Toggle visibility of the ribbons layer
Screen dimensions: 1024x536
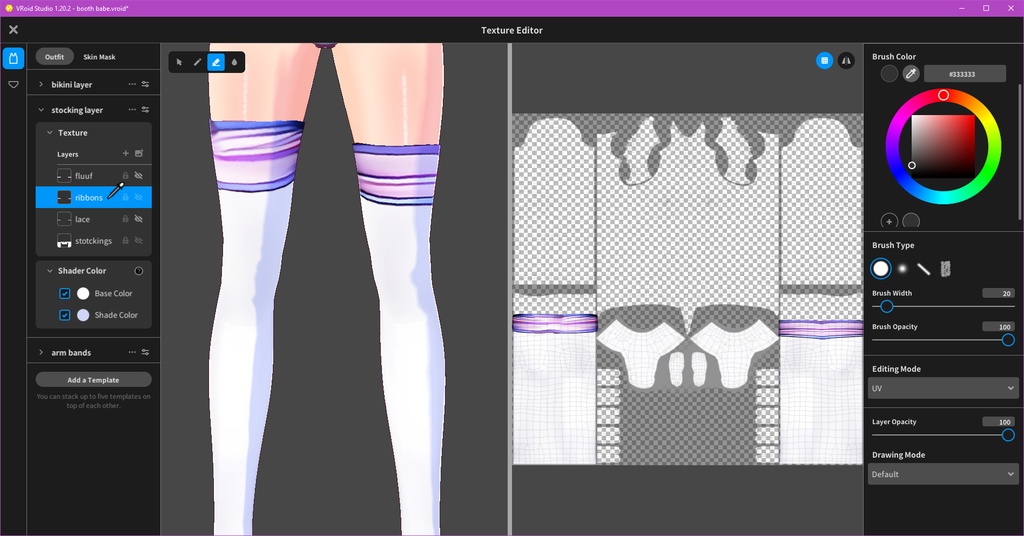pyautogui.click(x=138, y=197)
